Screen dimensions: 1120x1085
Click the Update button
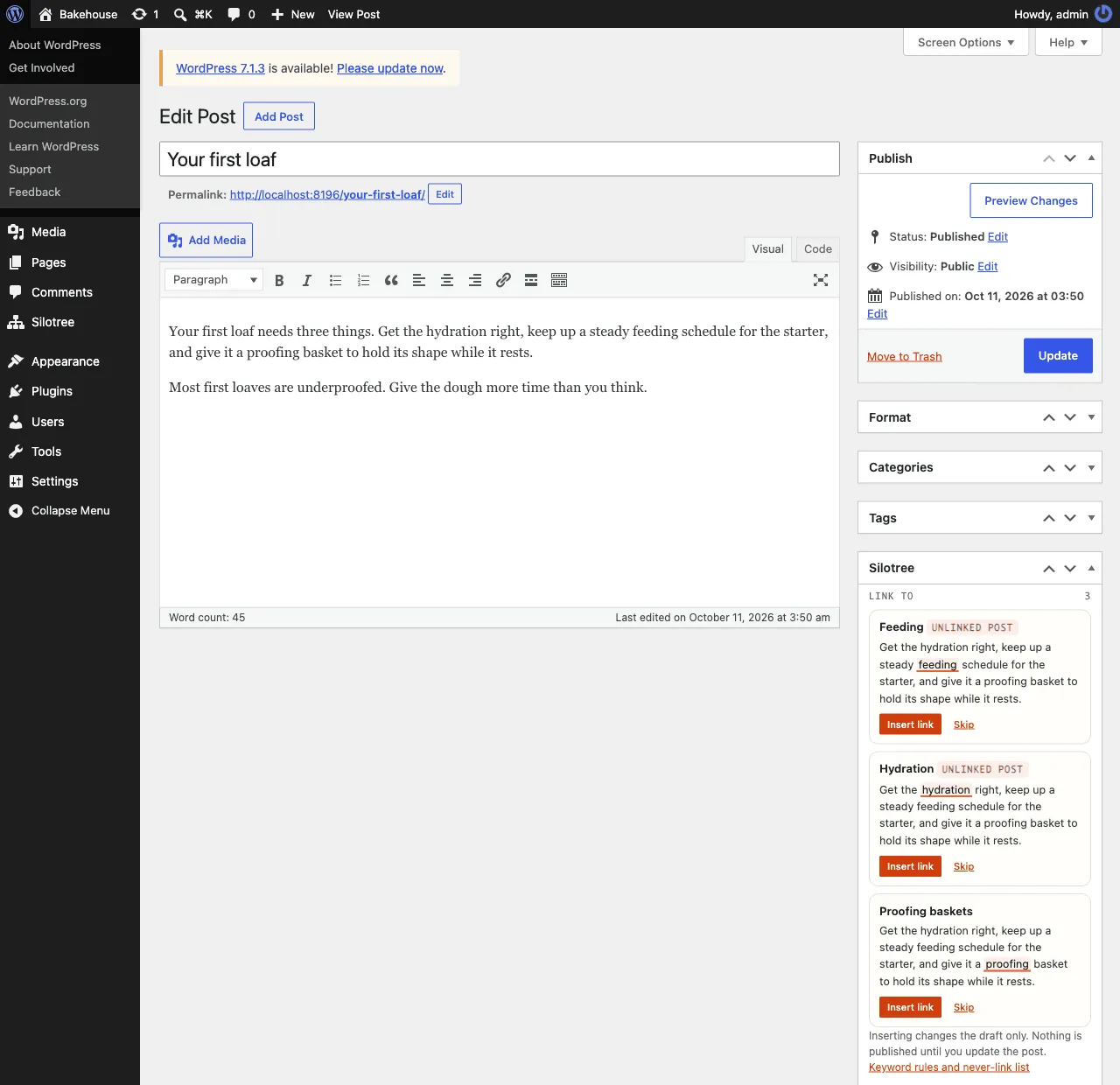click(x=1058, y=356)
